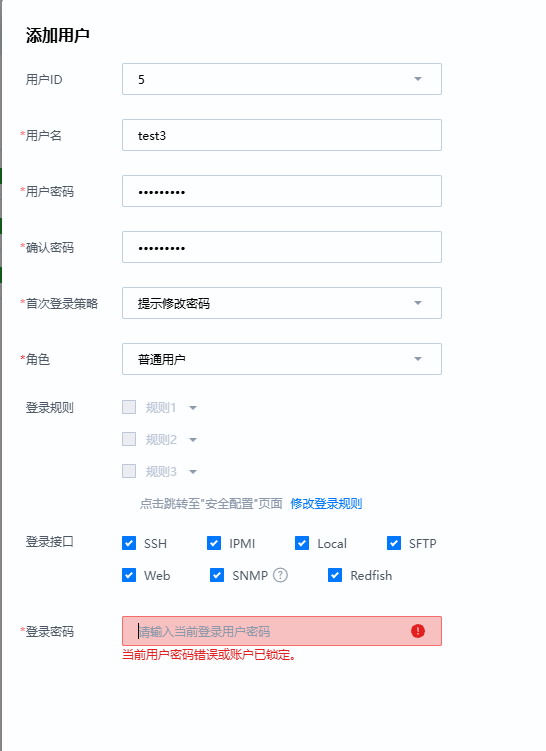This screenshot has height=751, width=546.
Task: Disable the SFTP checkbox
Action: pyautogui.click(x=394, y=543)
